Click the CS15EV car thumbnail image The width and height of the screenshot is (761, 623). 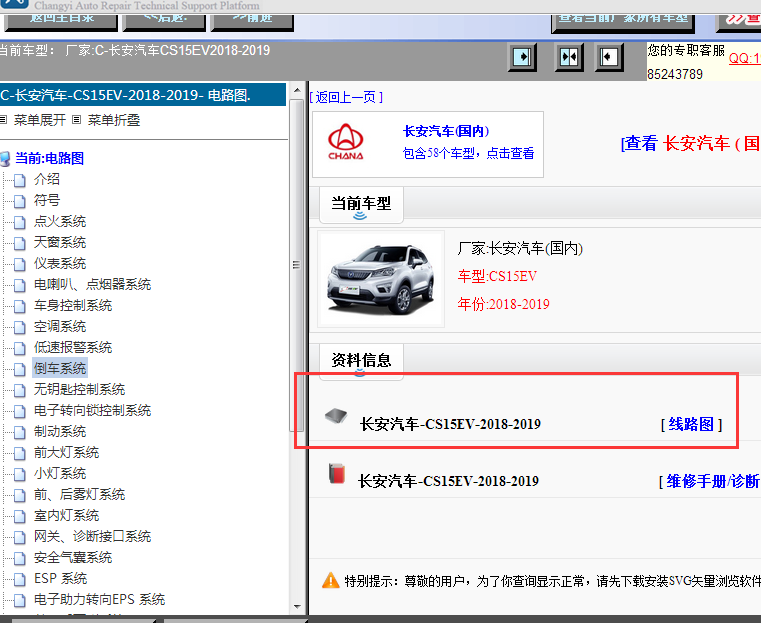[381, 279]
